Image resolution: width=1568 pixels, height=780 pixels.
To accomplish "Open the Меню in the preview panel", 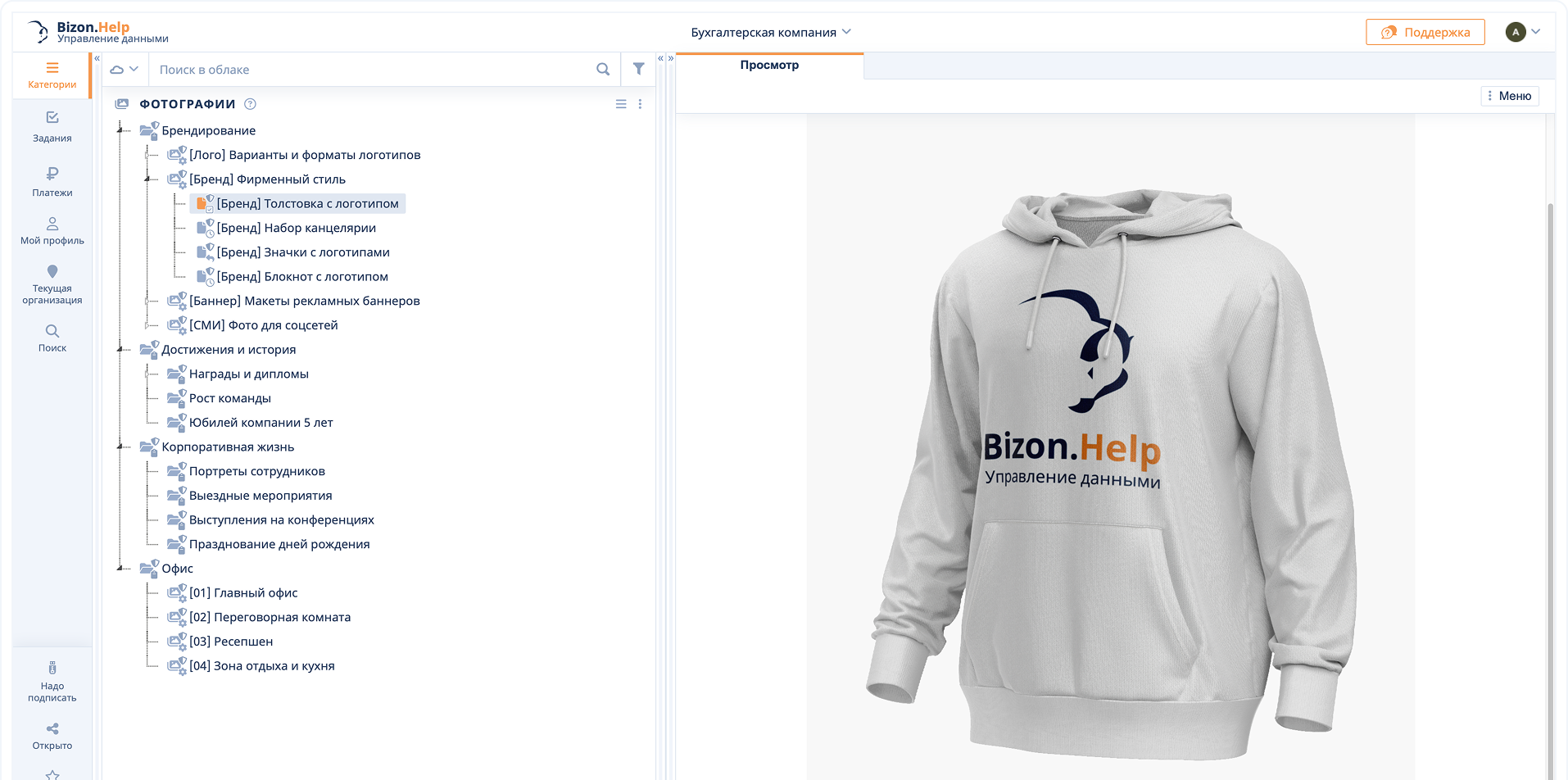I will tap(1510, 96).
